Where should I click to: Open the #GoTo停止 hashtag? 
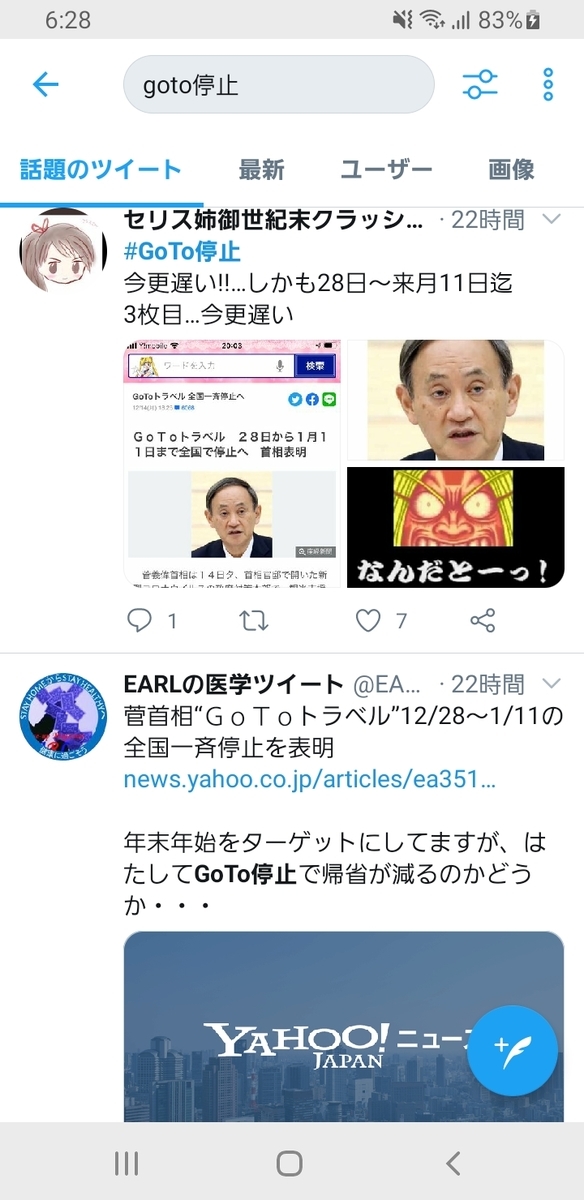182,251
